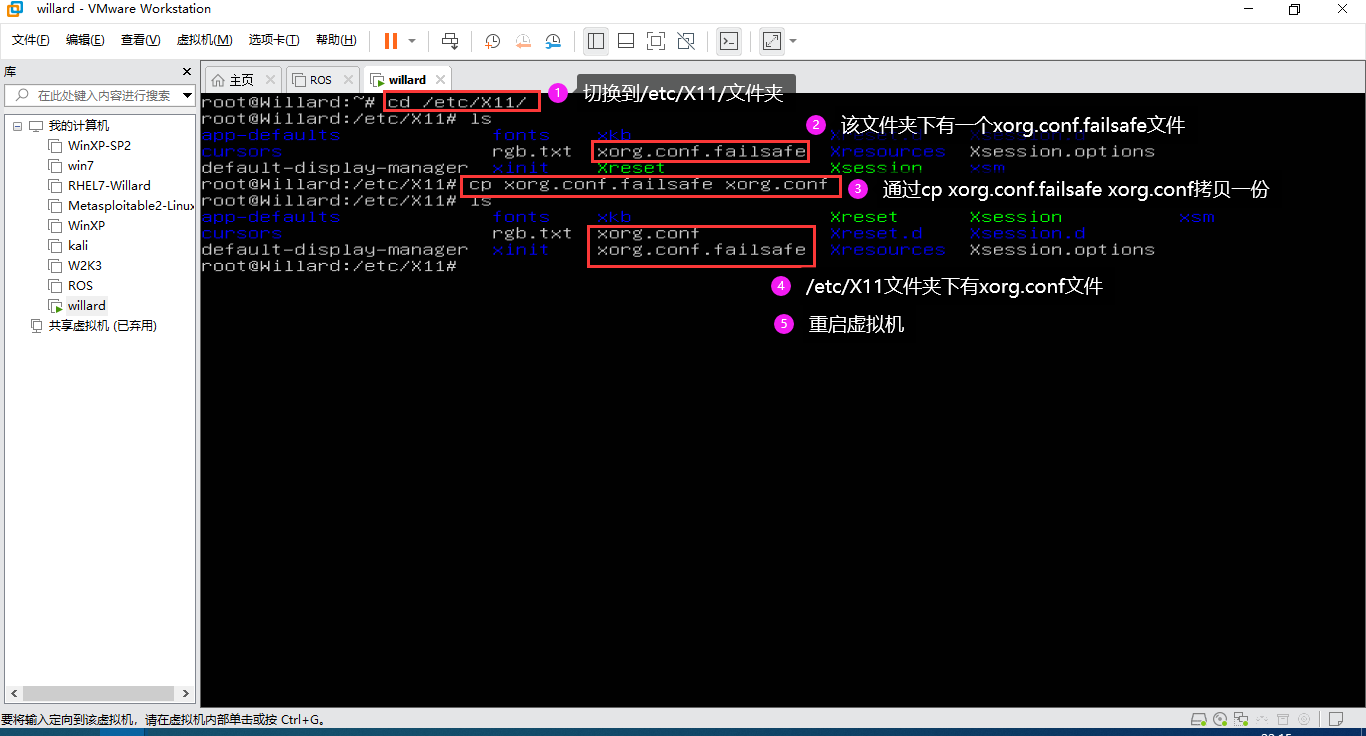Click the sound card status icon
Screen dimensions: 1366x736
(x=1304, y=719)
